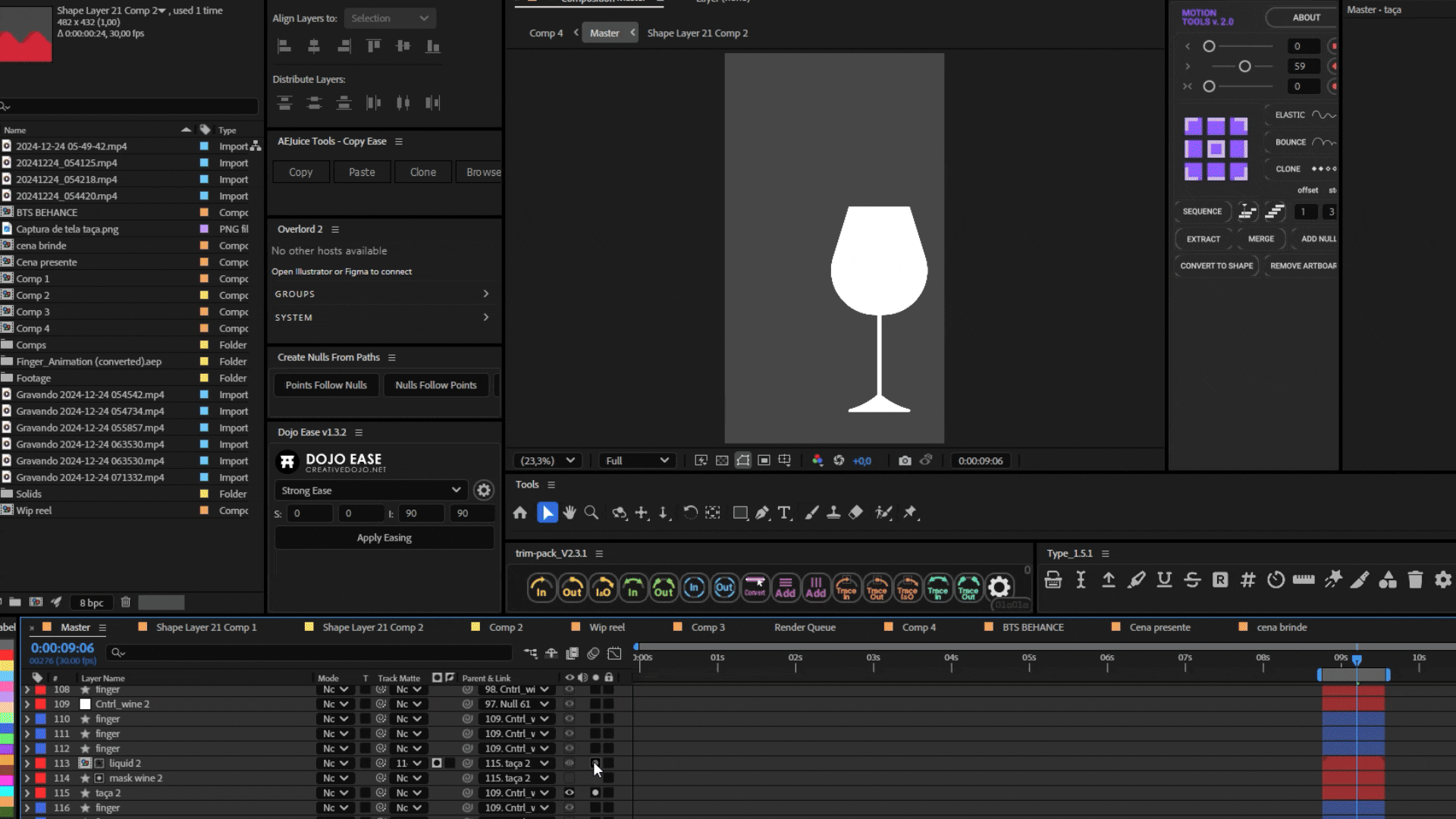This screenshot has height=819, width=1456.
Task: Click align left edges icon
Action: point(284,46)
